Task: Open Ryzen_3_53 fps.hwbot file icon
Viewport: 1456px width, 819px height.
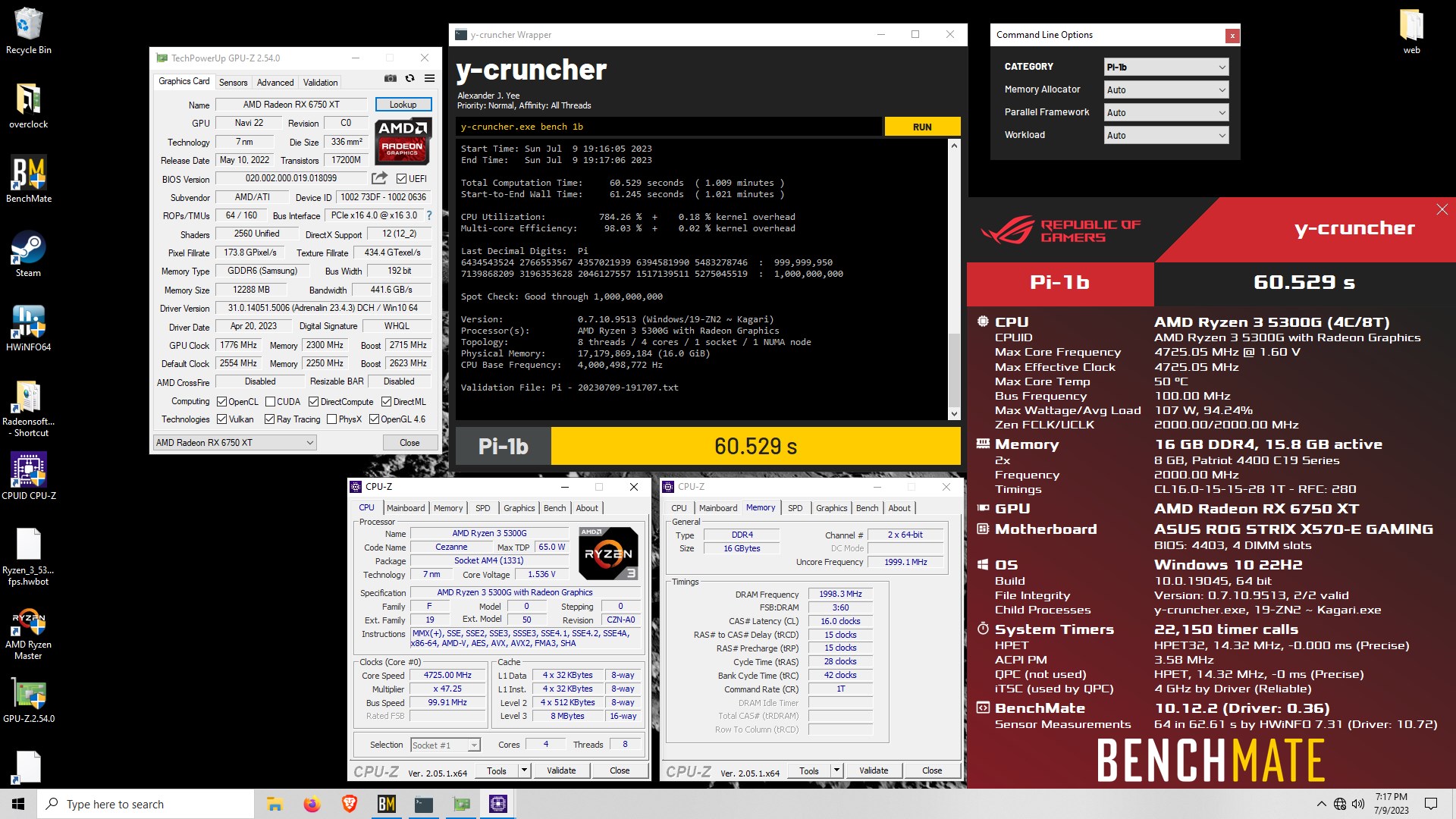Action: pos(28,557)
